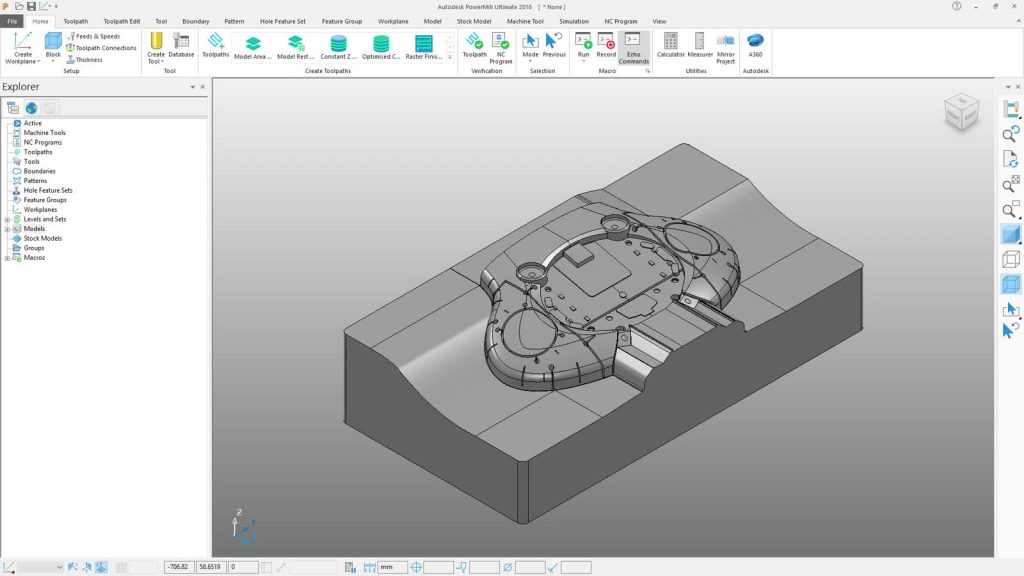Open the Toolpaths strategy selector
The image size is (1024, 576).
[x=216, y=46]
